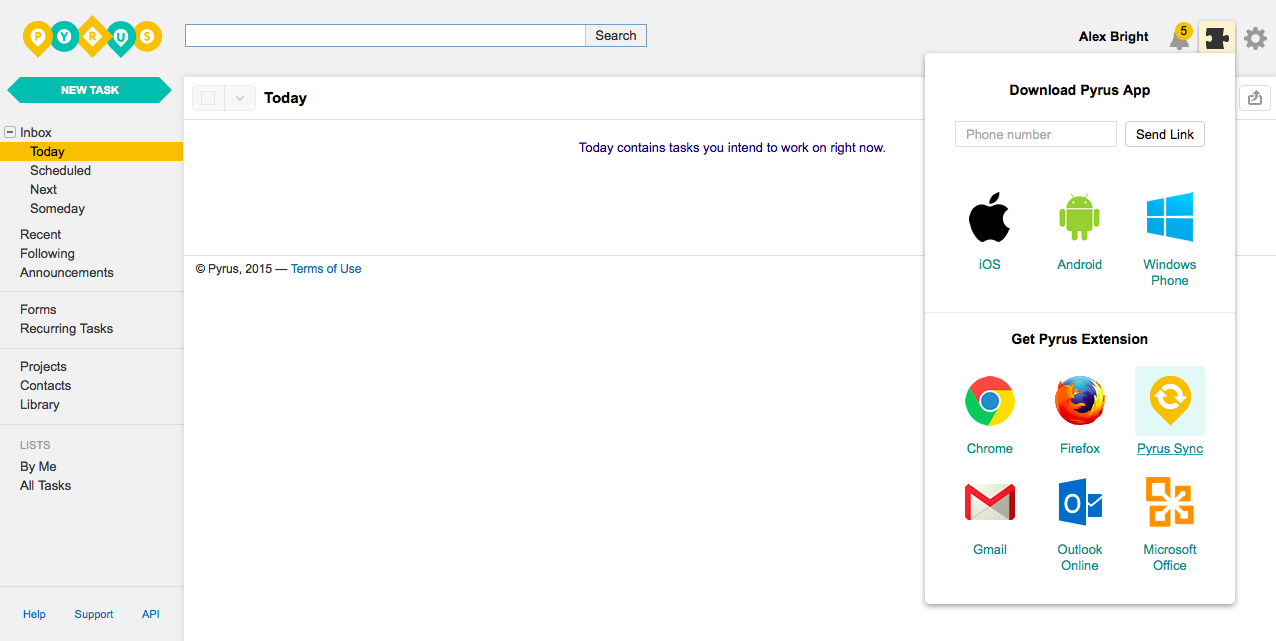Open Contacts section
The width and height of the screenshot is (1276, 641).
pos(45,386)
